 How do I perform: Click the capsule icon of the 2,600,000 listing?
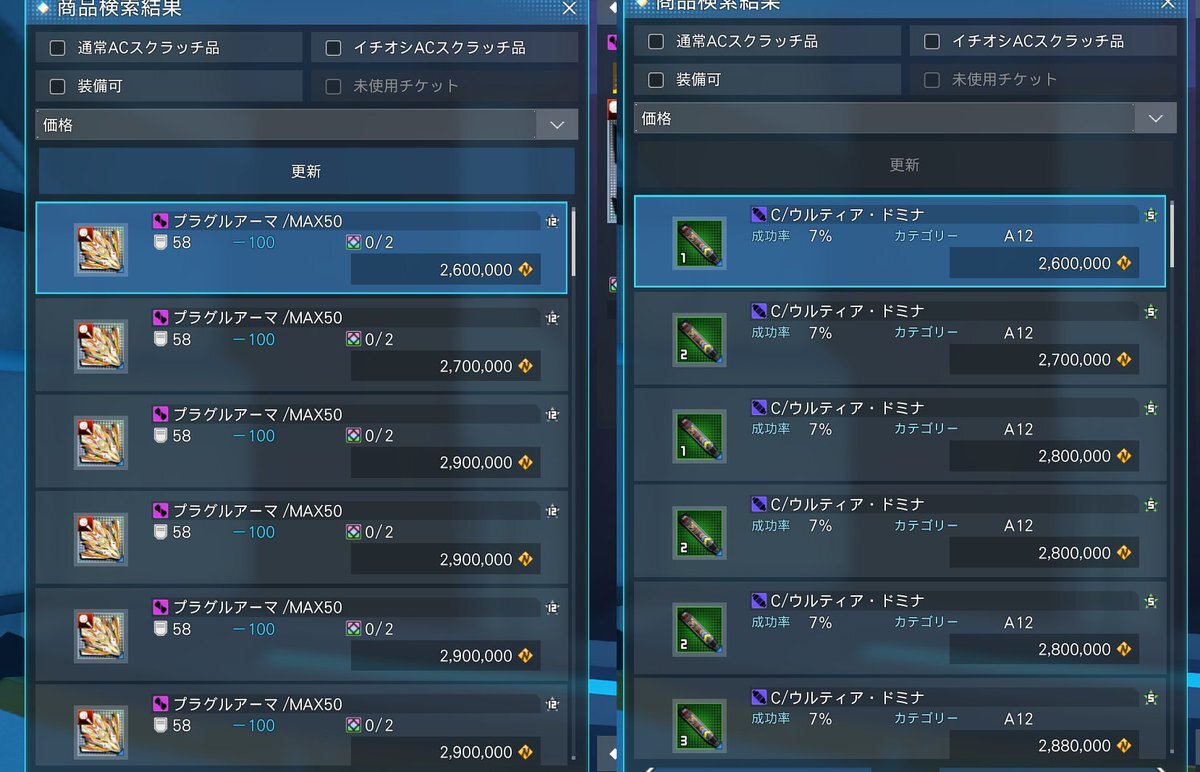pos(699,243)
